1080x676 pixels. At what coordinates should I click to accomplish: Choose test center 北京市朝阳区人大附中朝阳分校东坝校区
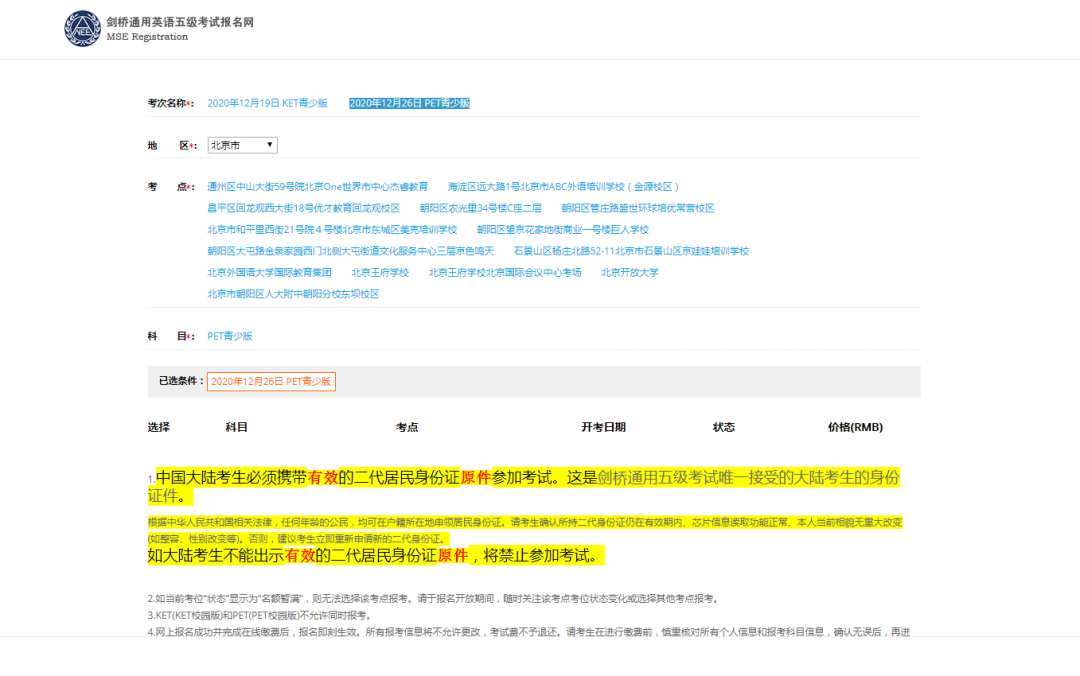(293, 294)
